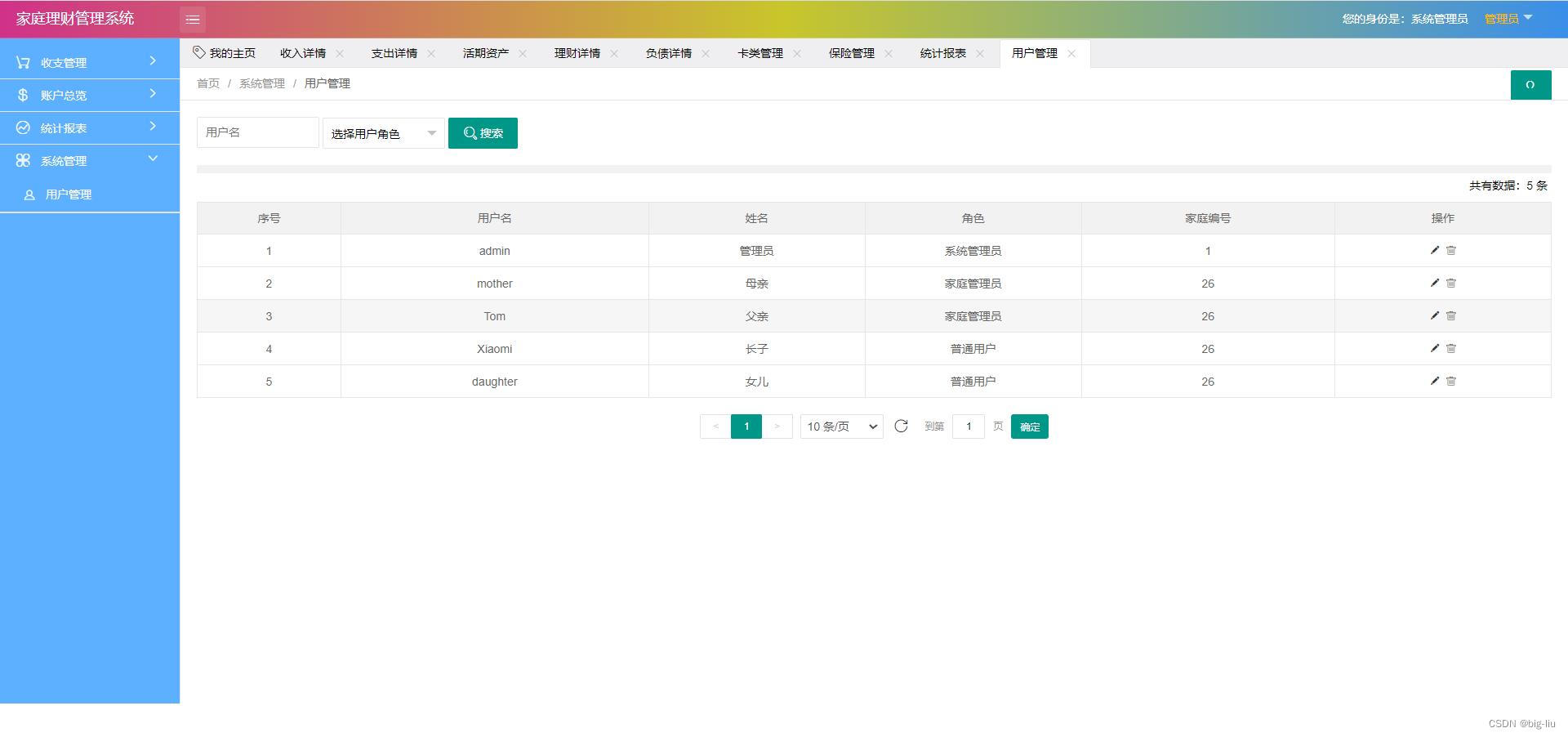Click the pagination refresh icon
1568x737 pixels.
click(x=901, y=426)
